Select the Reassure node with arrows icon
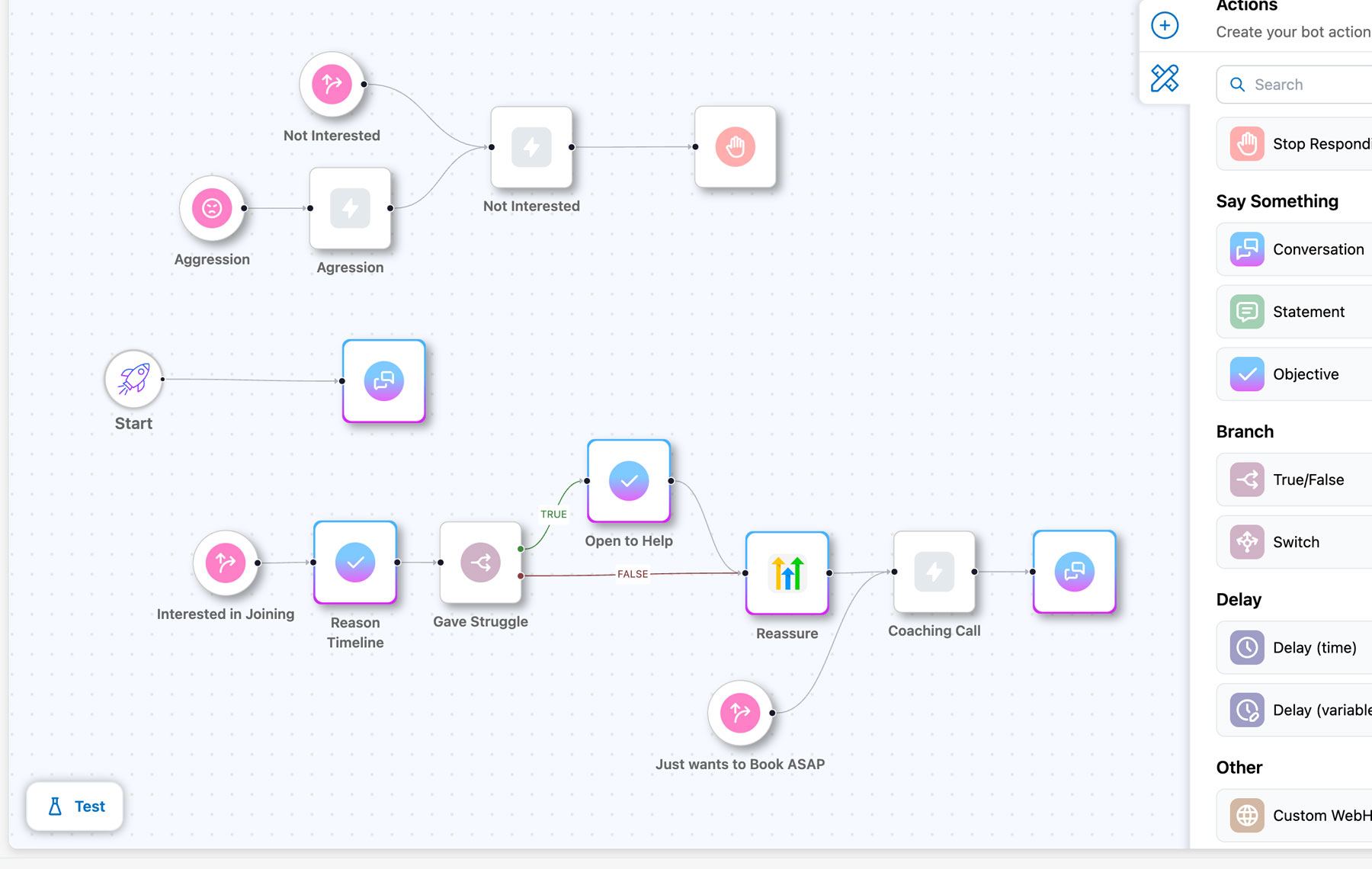This screenshot has height=869, width=1372. click(x=787, y=572)
